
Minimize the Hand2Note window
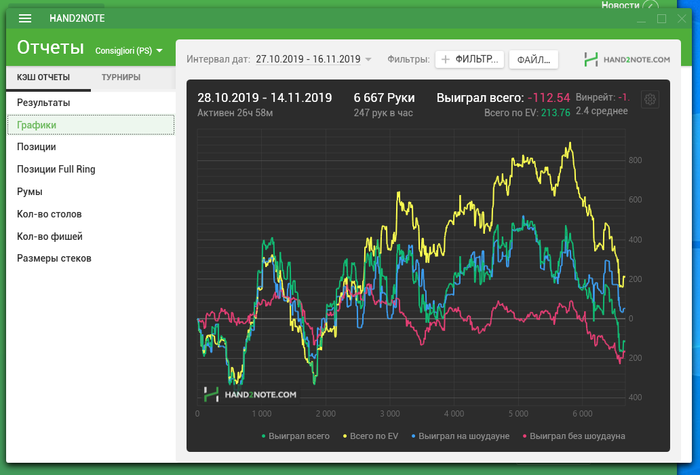coord(642,19)
